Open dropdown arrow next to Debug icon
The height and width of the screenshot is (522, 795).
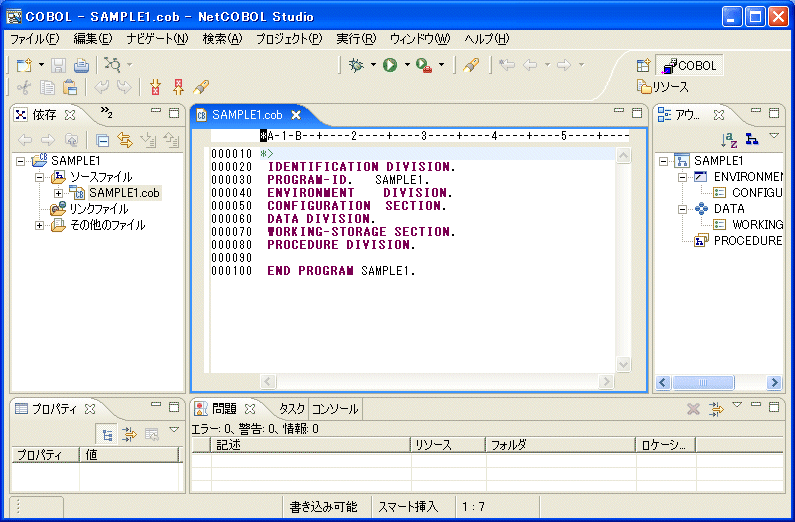pyautogui.click(x=373, y=65)
